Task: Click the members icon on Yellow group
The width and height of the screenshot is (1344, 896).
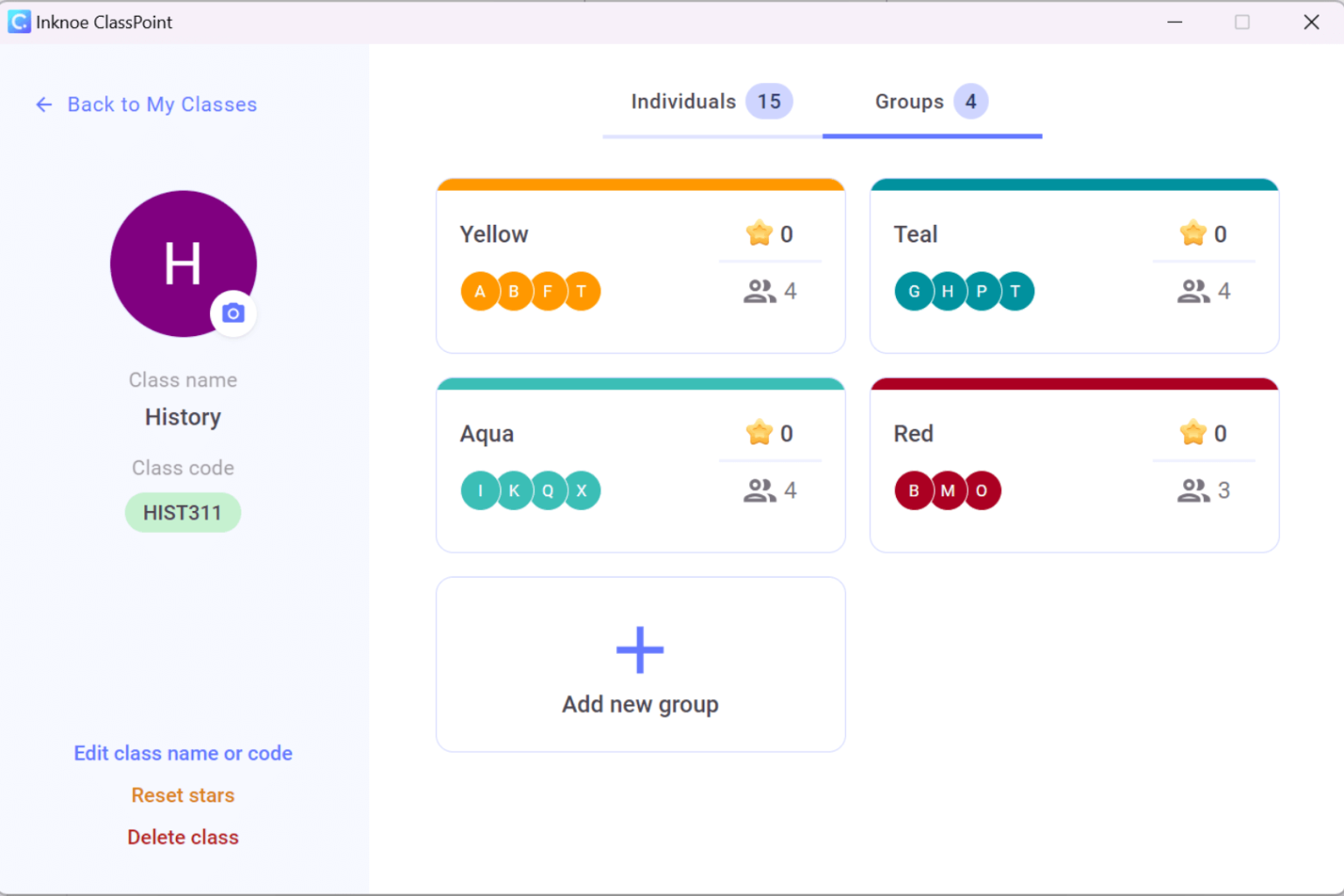Action: (x=760, y=290)
